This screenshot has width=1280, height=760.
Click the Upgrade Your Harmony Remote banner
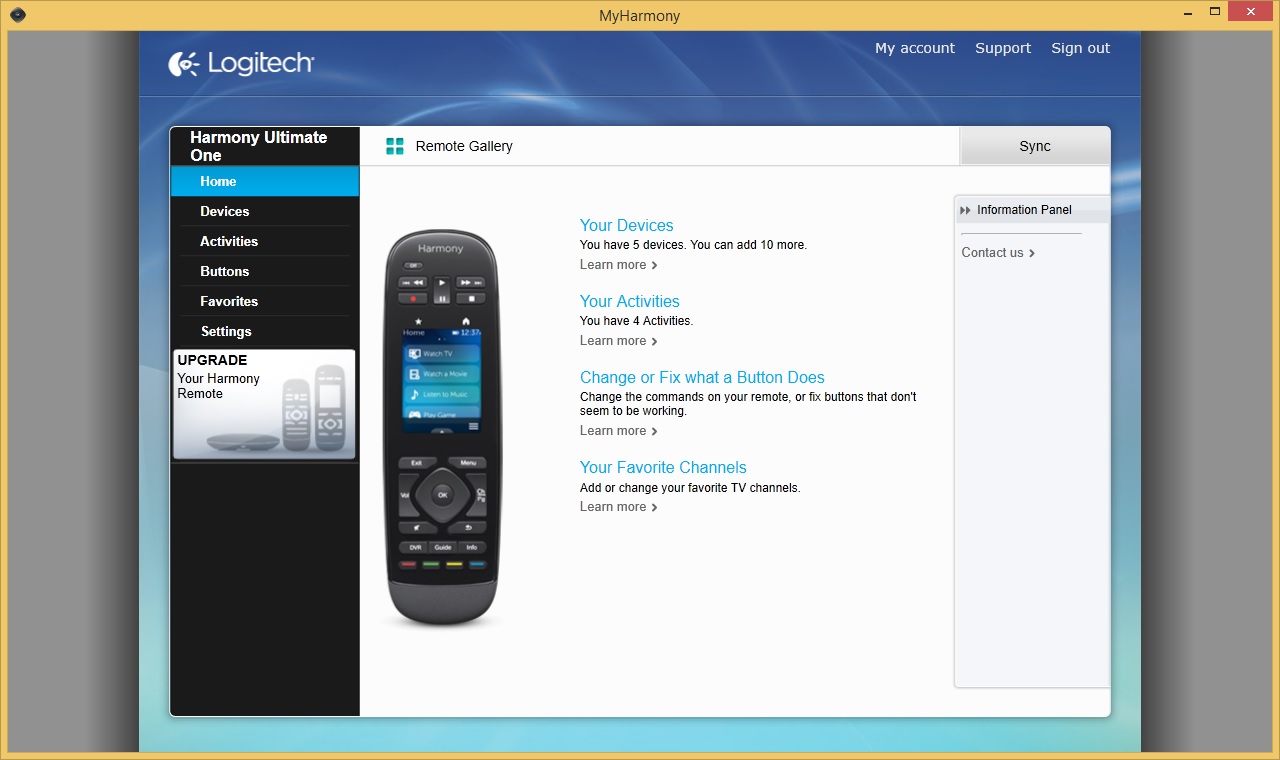point(265,404)
